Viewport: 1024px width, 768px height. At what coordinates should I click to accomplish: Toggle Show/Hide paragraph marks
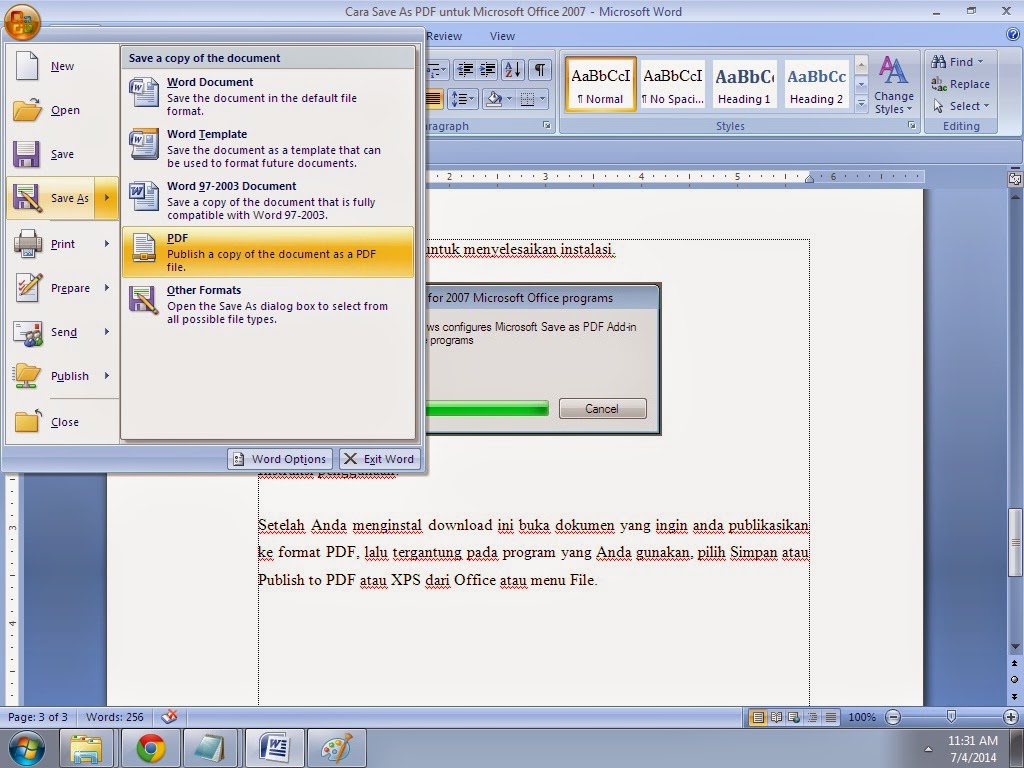pos(539,69)
